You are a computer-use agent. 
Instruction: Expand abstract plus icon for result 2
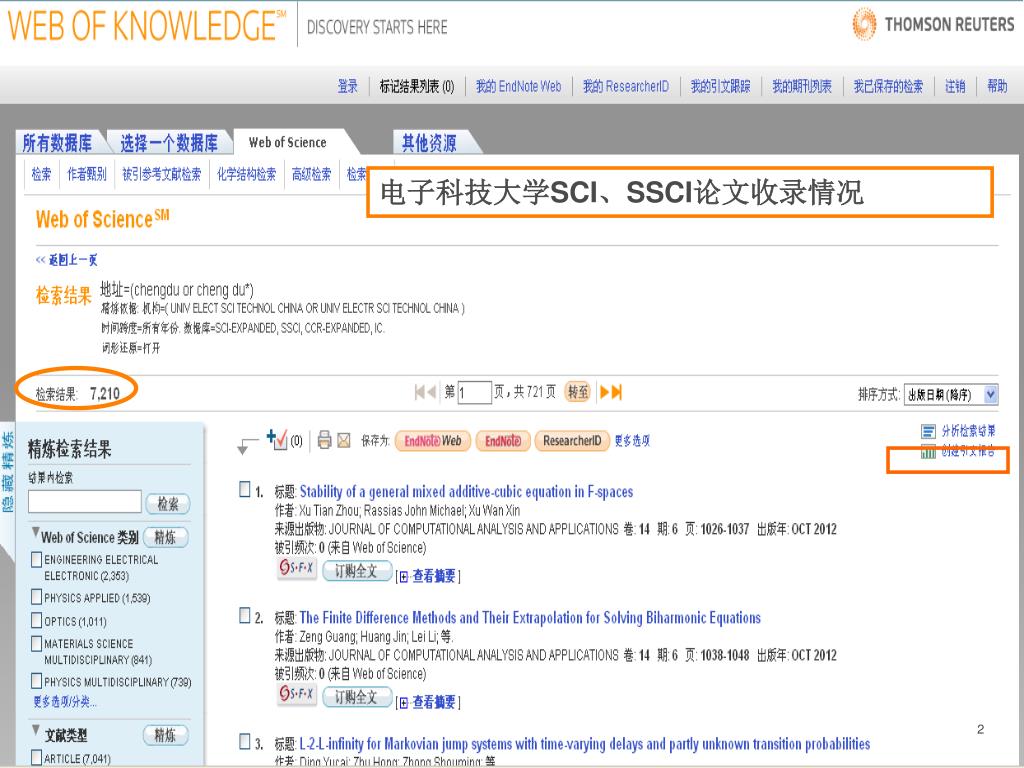(x=404, y=703)
